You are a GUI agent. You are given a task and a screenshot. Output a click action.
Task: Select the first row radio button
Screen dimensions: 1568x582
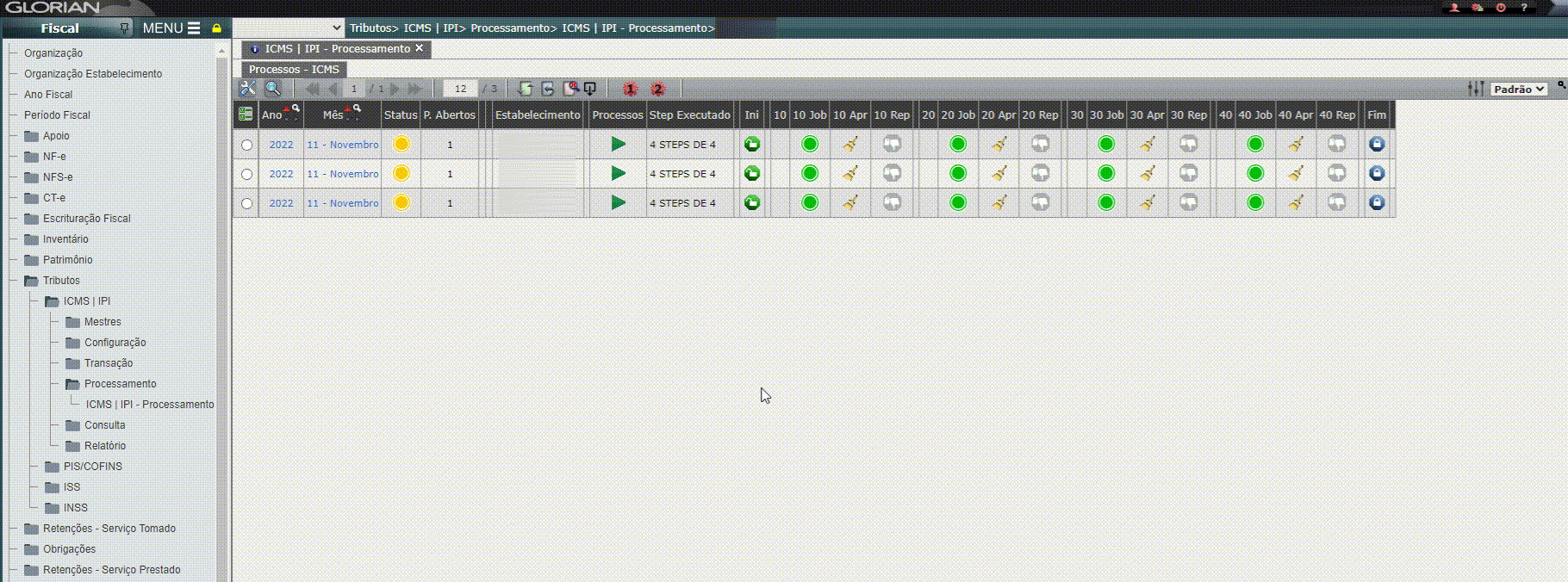tap(246, 145)
